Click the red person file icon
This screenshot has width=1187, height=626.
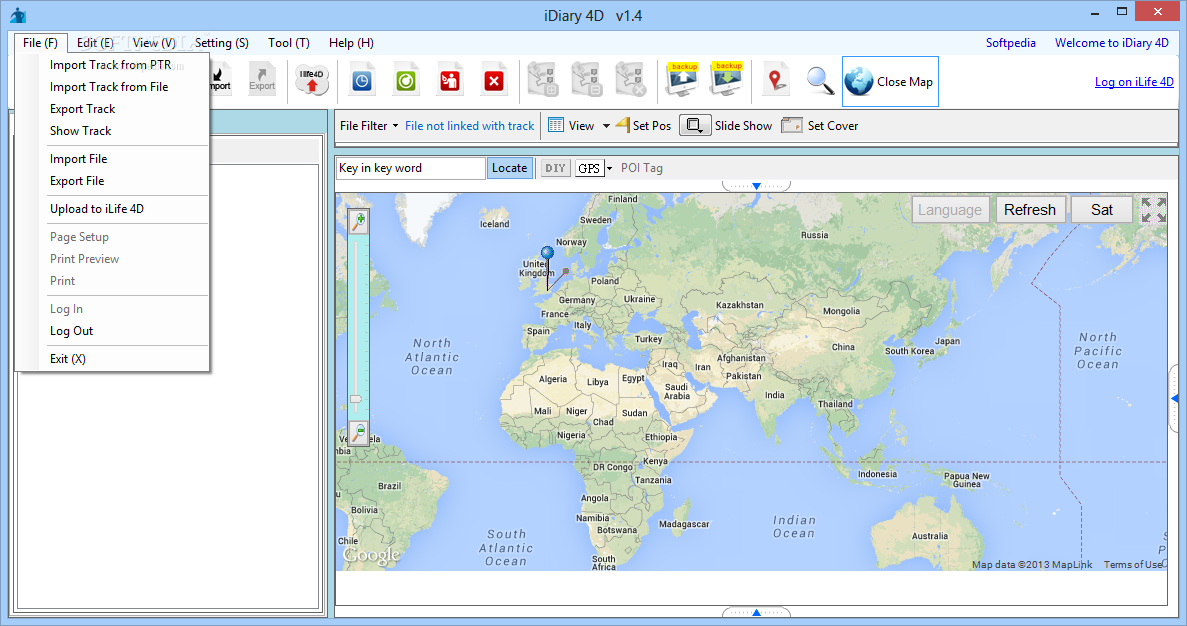450,79
